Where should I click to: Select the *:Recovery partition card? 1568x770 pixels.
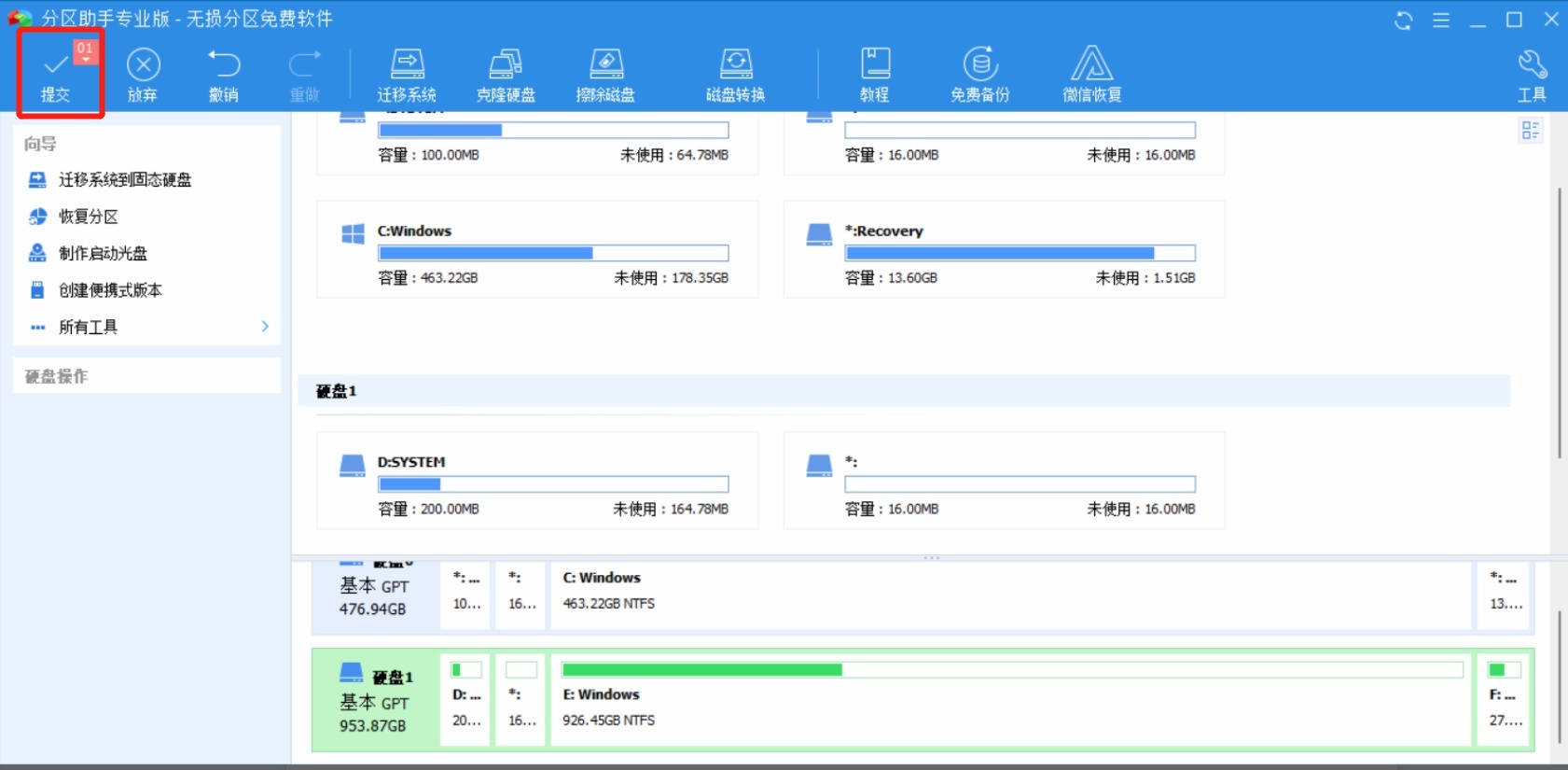(1004, 249)
